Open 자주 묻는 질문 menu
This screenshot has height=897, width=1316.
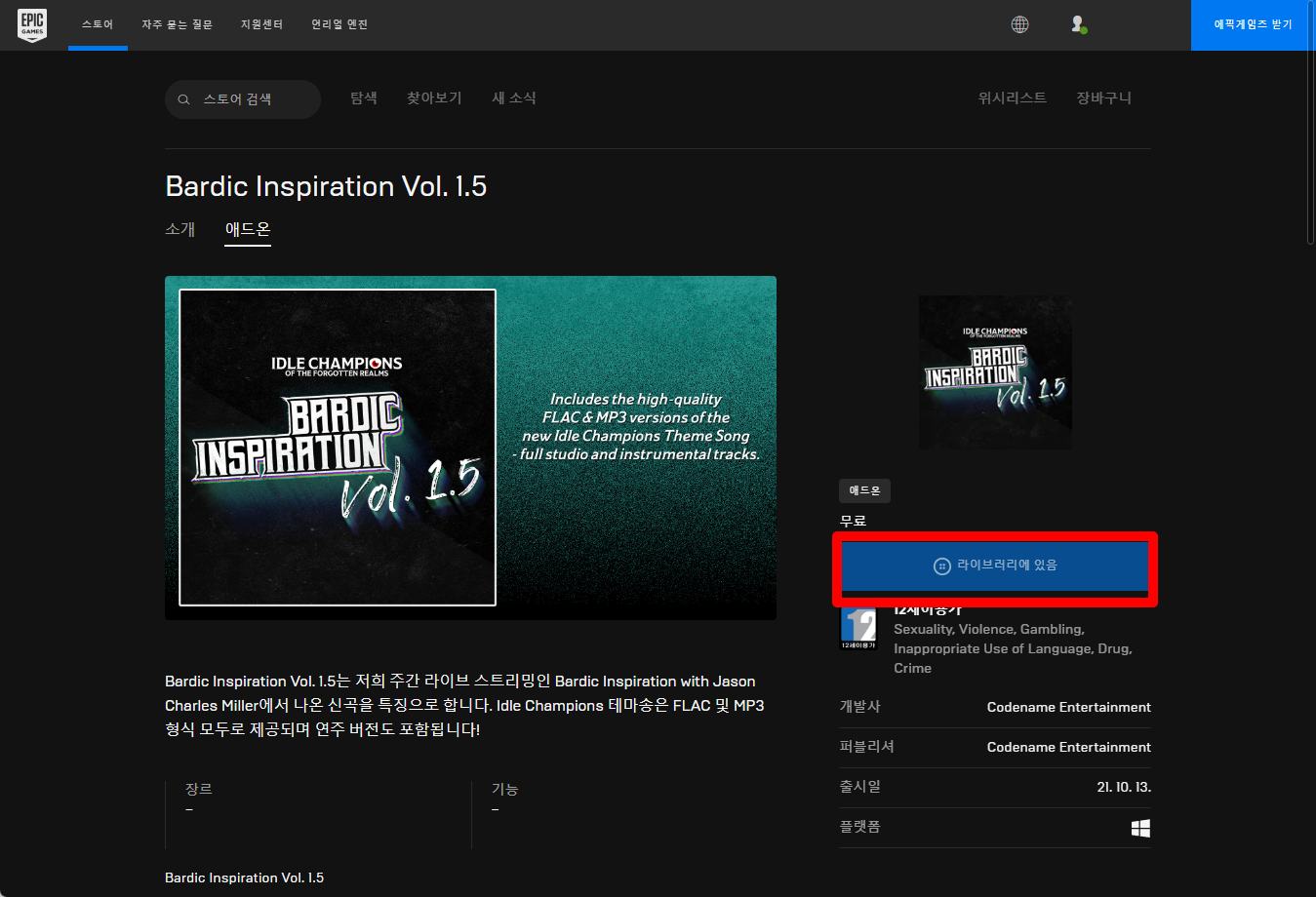click(x=177, y=24)
